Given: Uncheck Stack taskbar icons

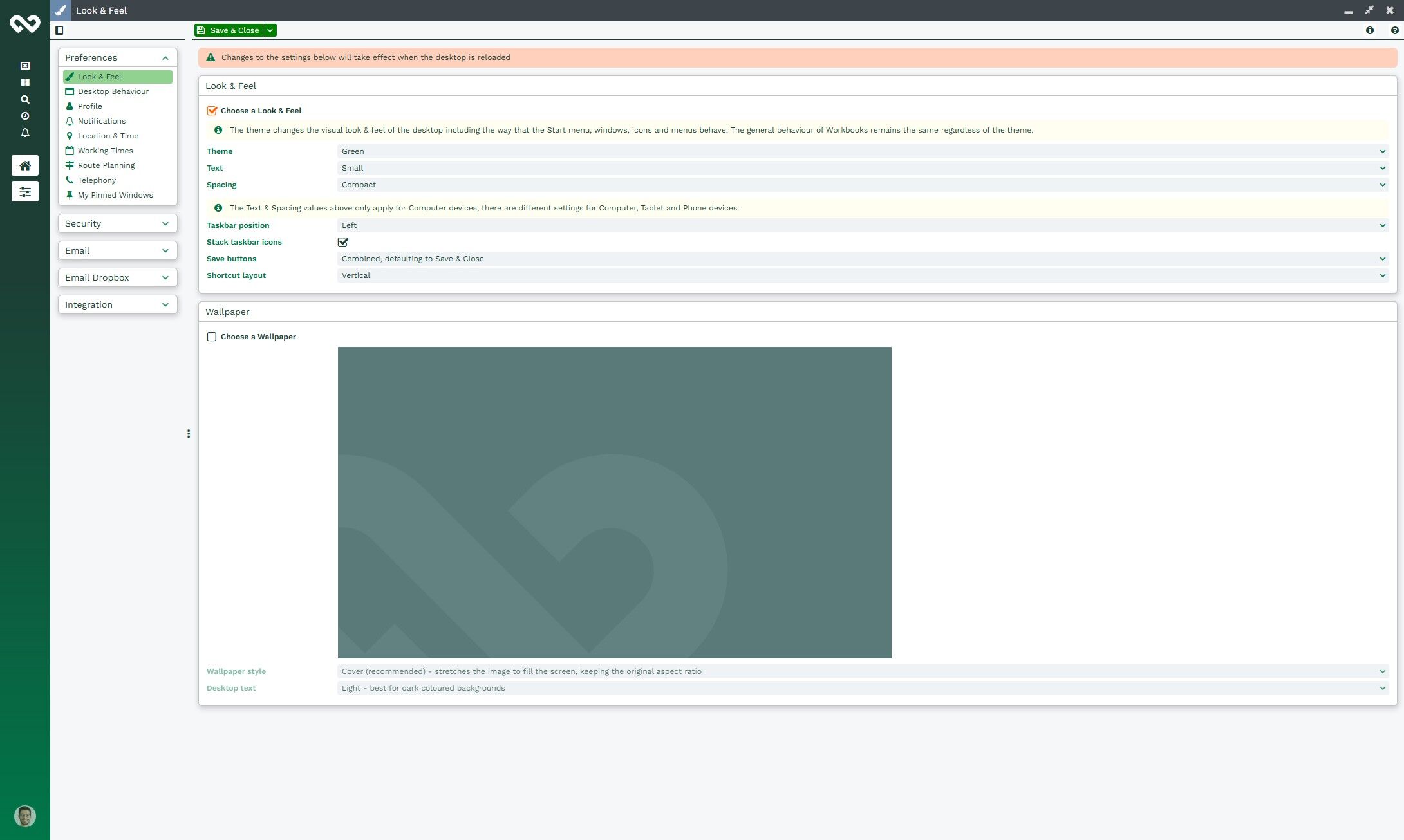Looking at the screenshot, I should (x=343, y=242).
